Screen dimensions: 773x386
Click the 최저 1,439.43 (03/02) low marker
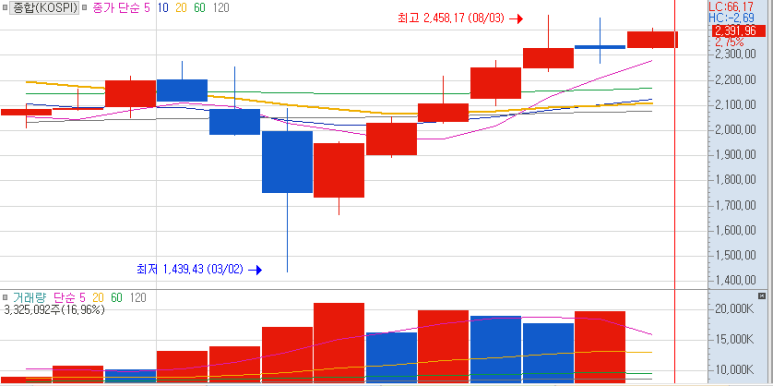pyautogui.click(x=199, y=270)
